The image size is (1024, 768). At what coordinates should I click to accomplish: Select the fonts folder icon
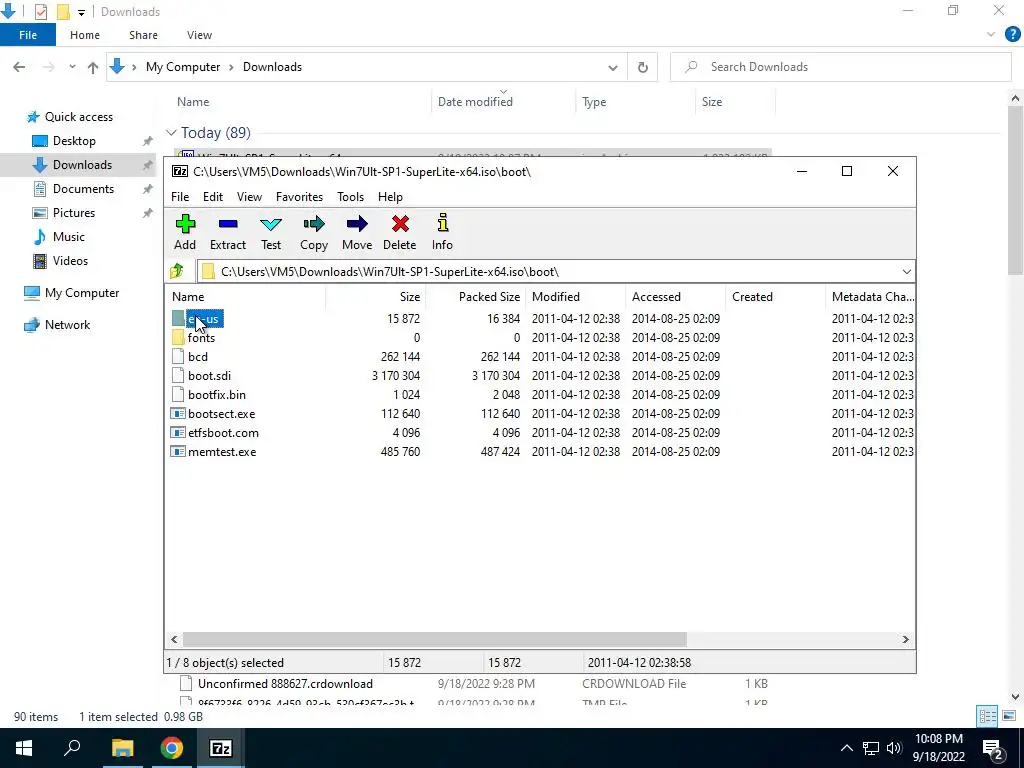178,338
